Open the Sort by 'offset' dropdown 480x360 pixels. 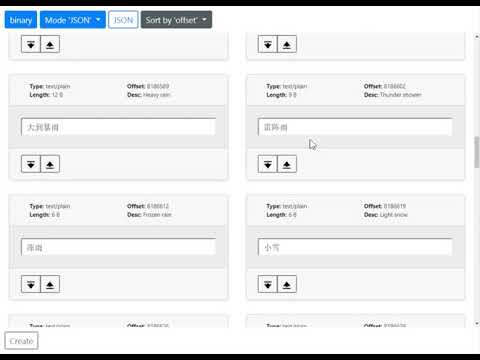[176, 20]
